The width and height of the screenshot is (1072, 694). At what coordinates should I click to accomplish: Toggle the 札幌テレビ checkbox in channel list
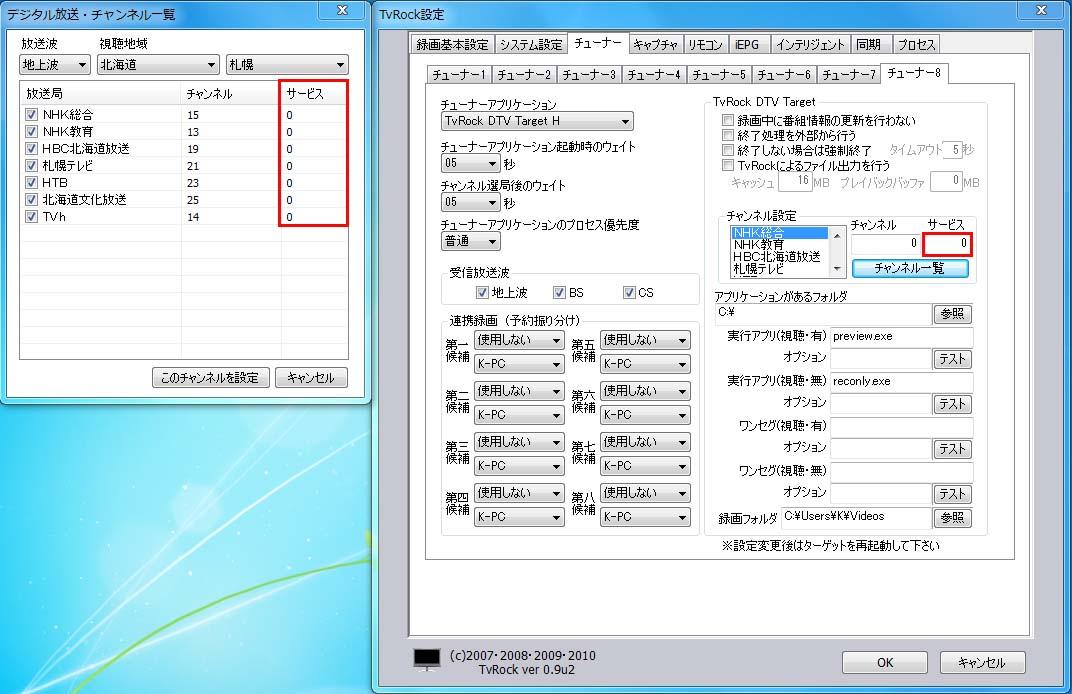pyautogui.click(x=31, y=165)
